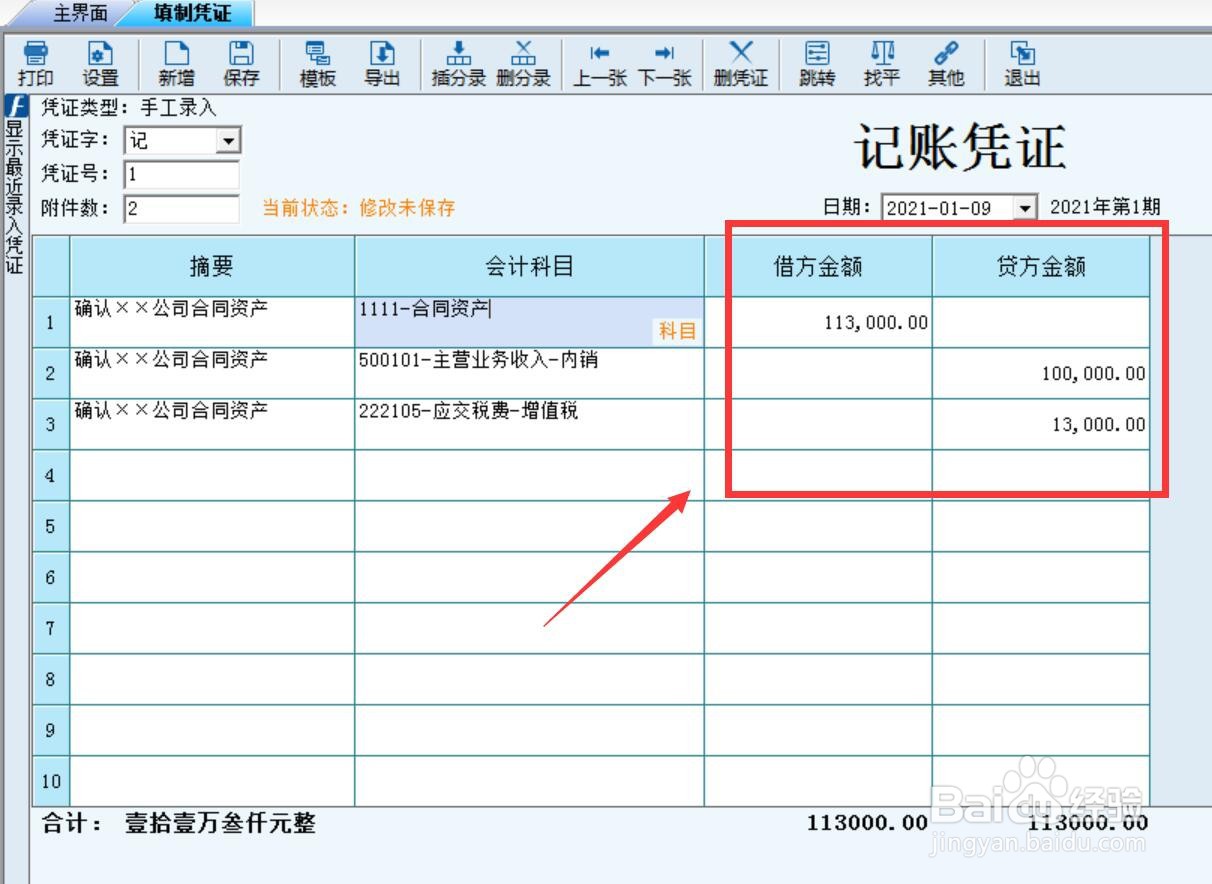Click the 会计科目 column header
This screenshot has width=1212, height=884.
coord(530,266)
